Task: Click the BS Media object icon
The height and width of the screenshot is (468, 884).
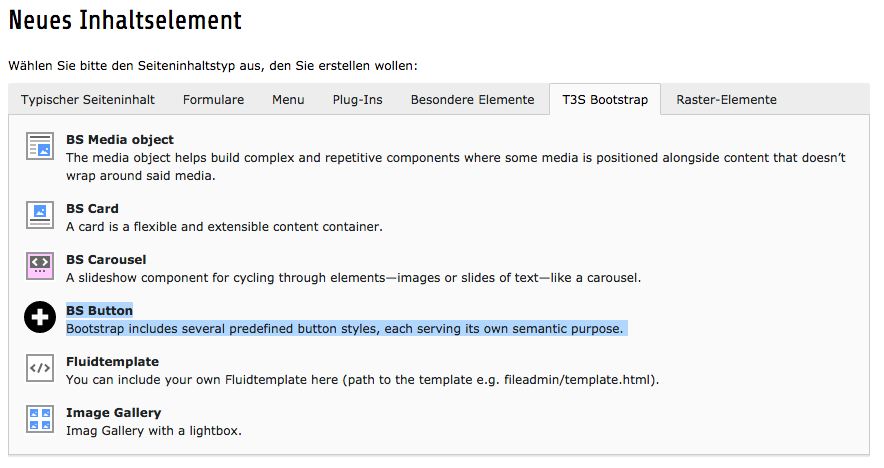Action: 40,146
